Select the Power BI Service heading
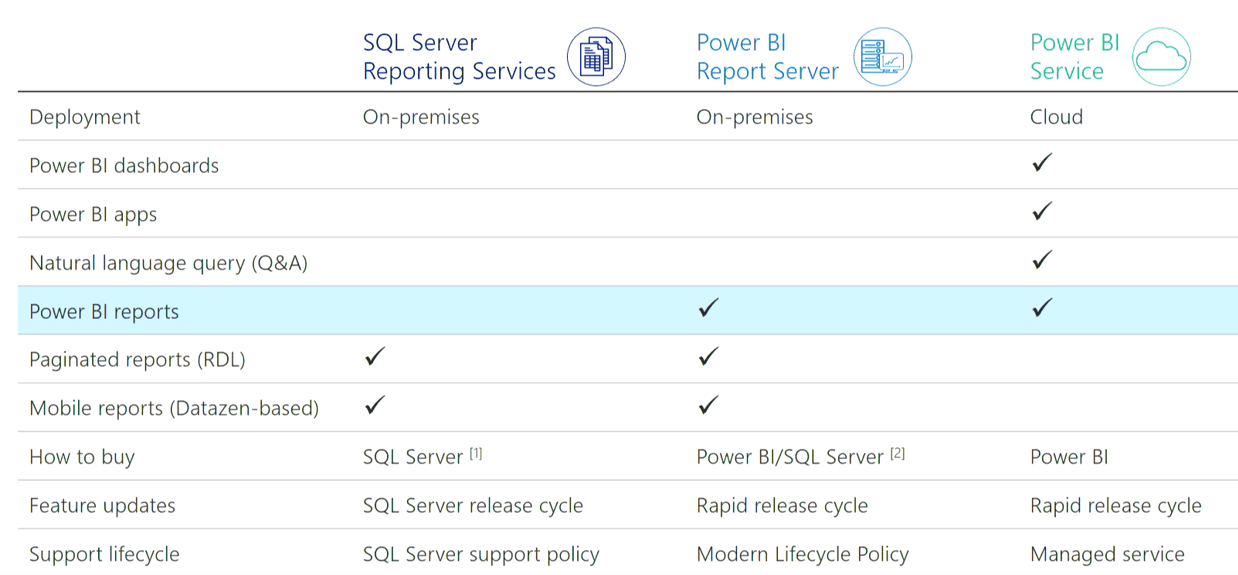This screenshot has width=1238, height=575. pos(1075,57)
